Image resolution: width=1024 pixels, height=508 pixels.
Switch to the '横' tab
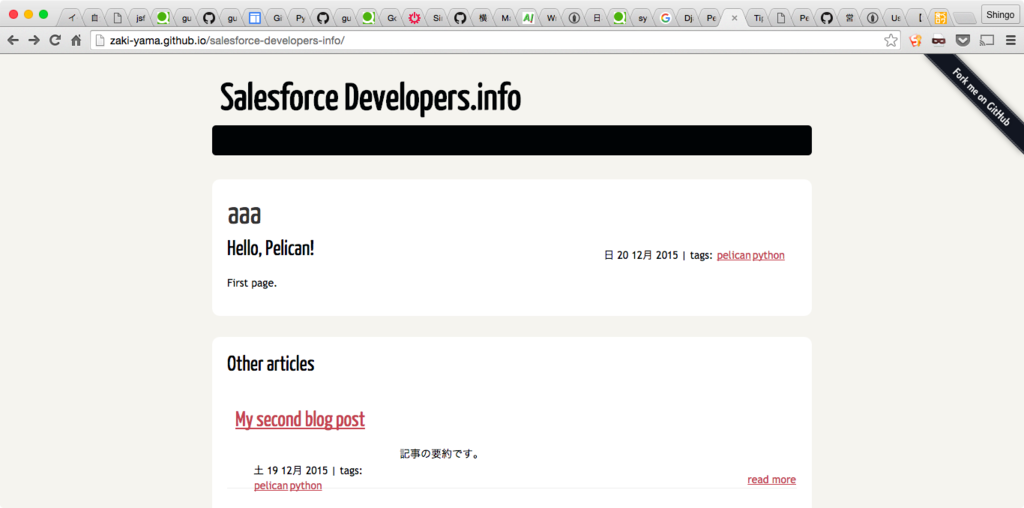tap(483, 18)
